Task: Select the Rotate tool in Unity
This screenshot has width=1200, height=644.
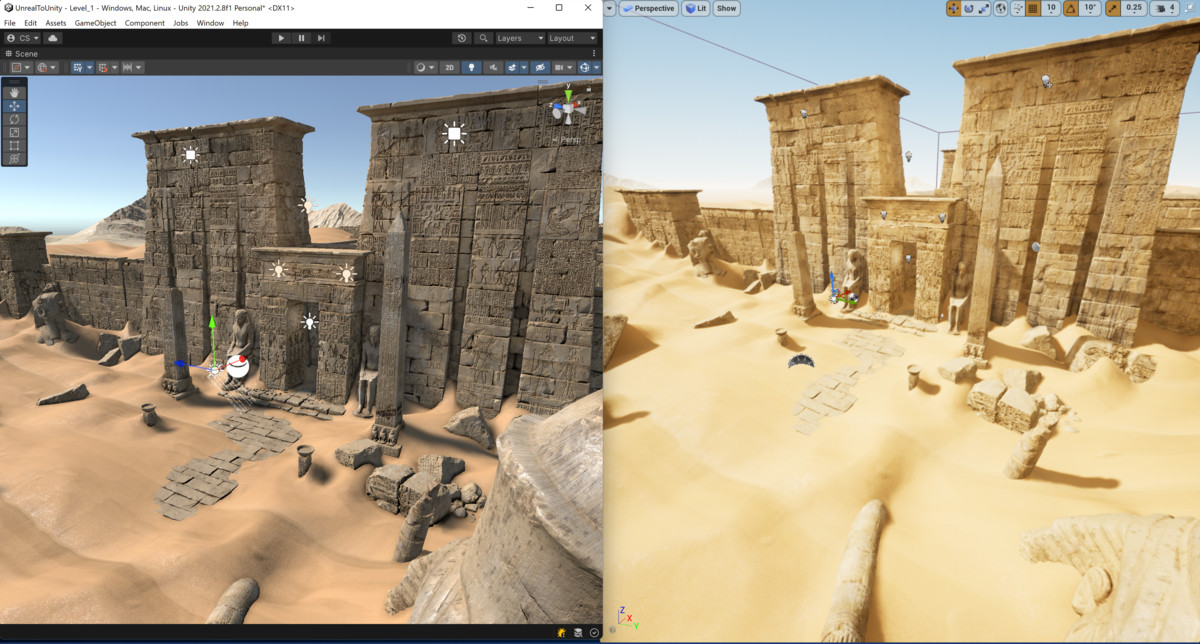Action: [x=14, y=119]
